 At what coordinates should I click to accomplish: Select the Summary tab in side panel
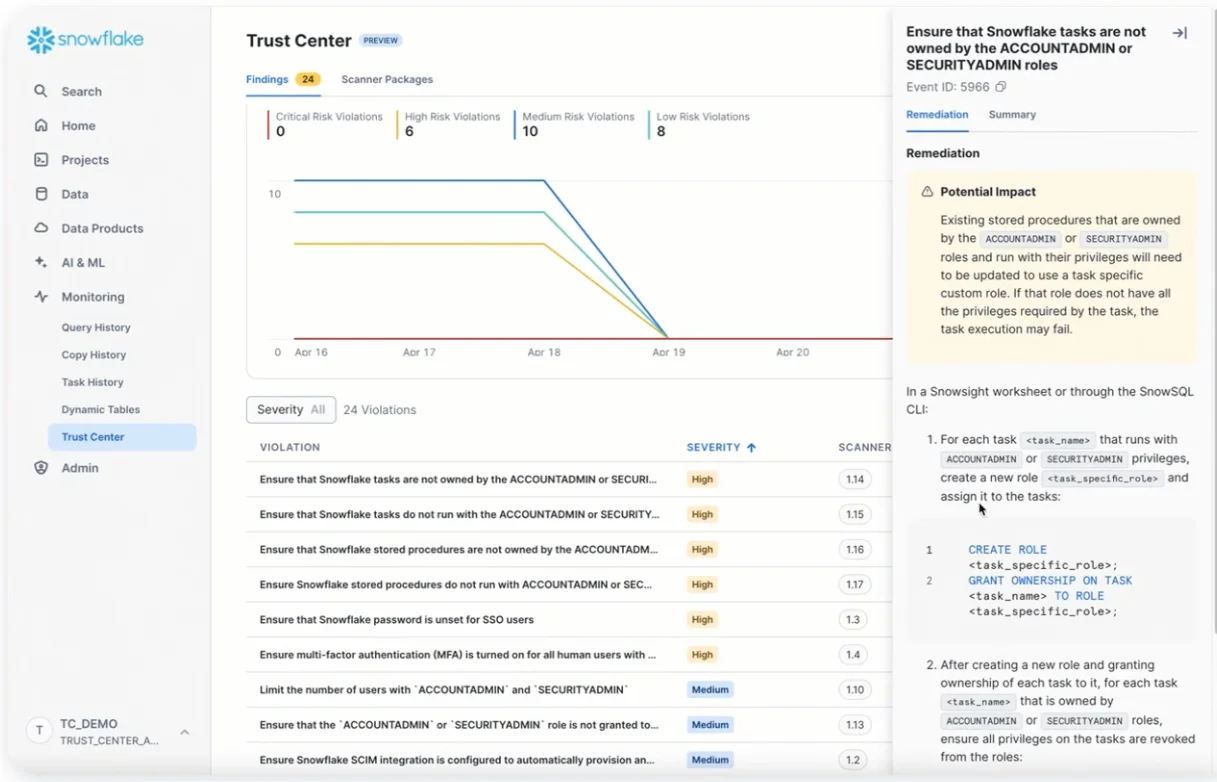1012,114
